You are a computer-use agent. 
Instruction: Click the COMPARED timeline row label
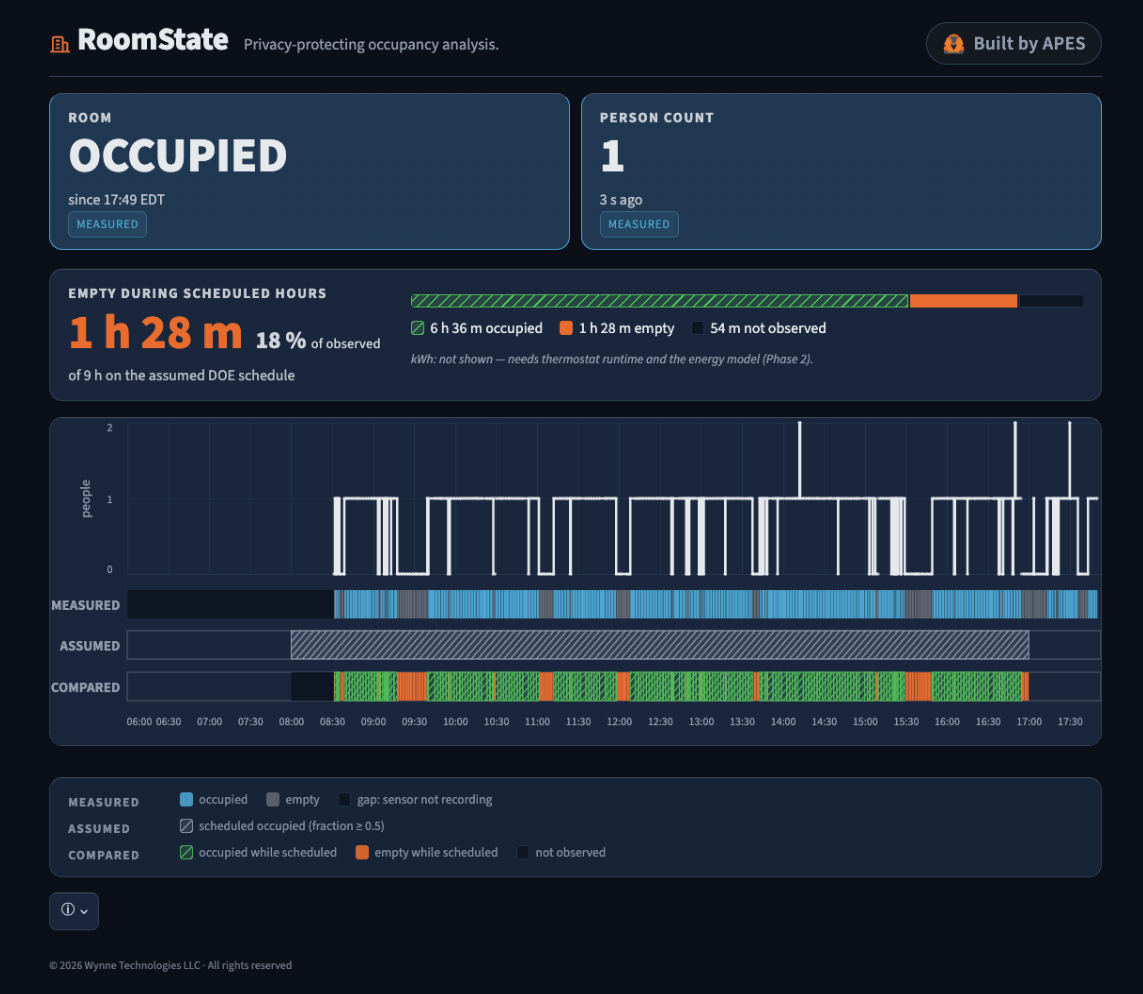click(85, 687)
